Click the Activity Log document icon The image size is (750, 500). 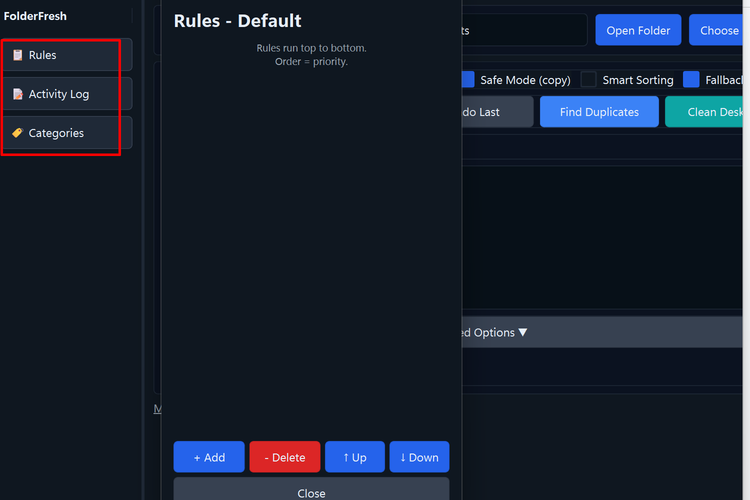(x=17, y=94)
